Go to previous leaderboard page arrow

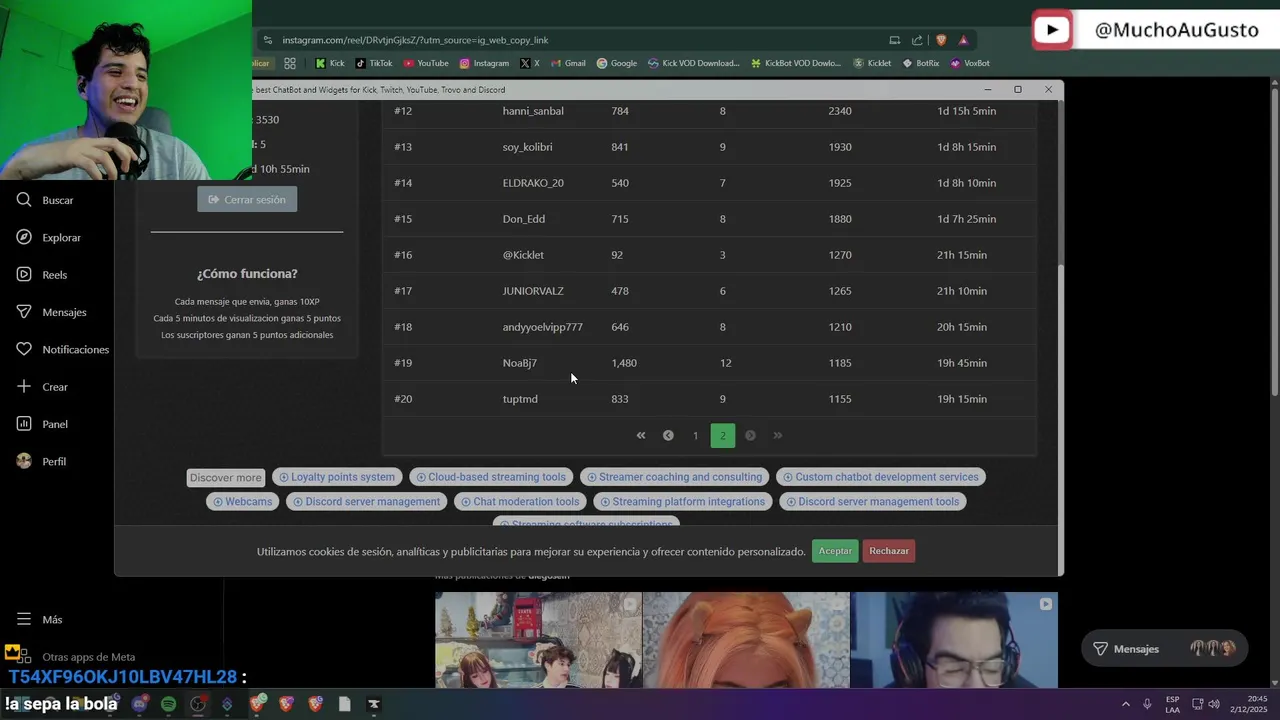[668, 435]
